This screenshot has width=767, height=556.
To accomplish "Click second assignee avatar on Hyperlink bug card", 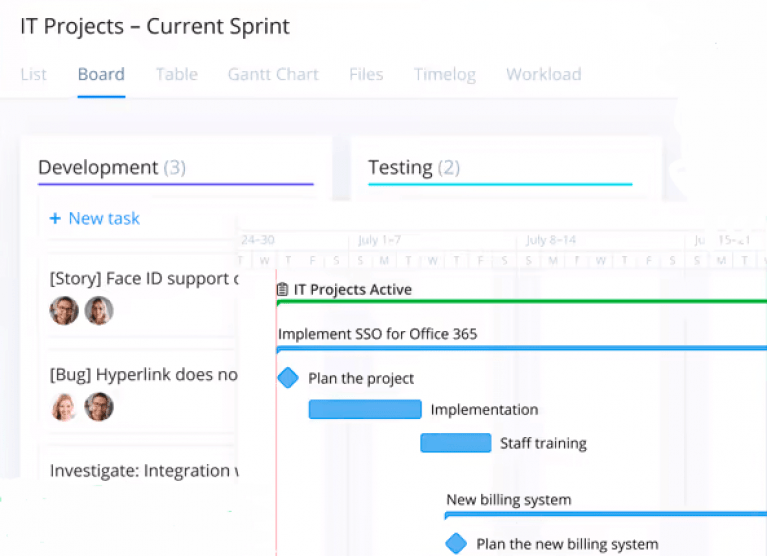I will click(x=98, y=407).
